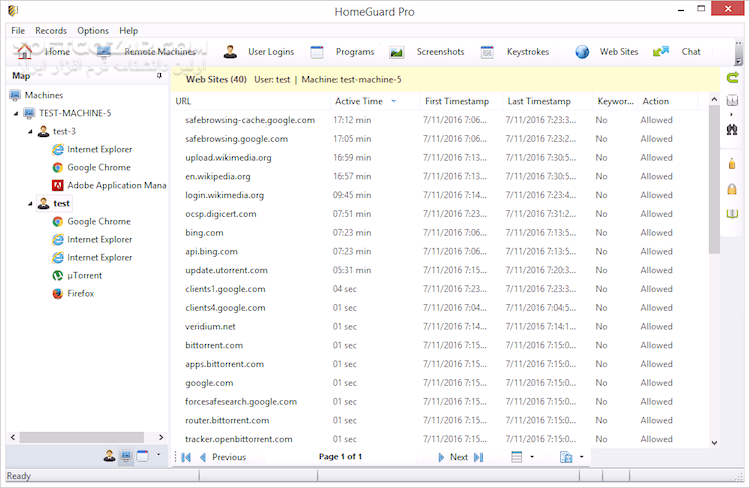
Task: Open the Programs records view
Action: tap(342, 52)
